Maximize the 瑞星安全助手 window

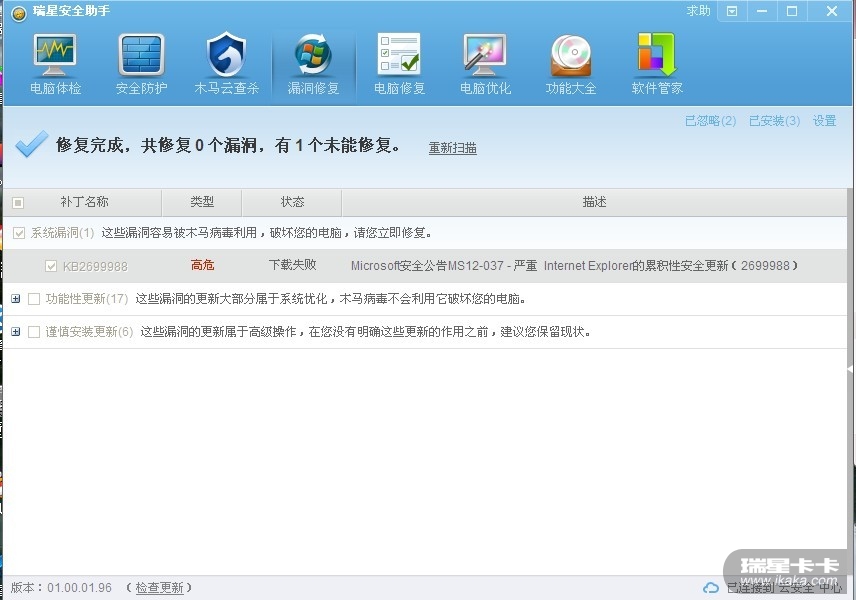pos(792,11)
